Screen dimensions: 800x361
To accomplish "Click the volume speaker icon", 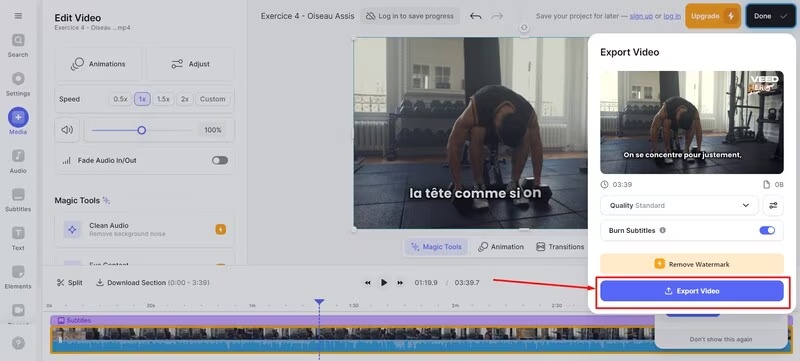I will click(67, 130).
